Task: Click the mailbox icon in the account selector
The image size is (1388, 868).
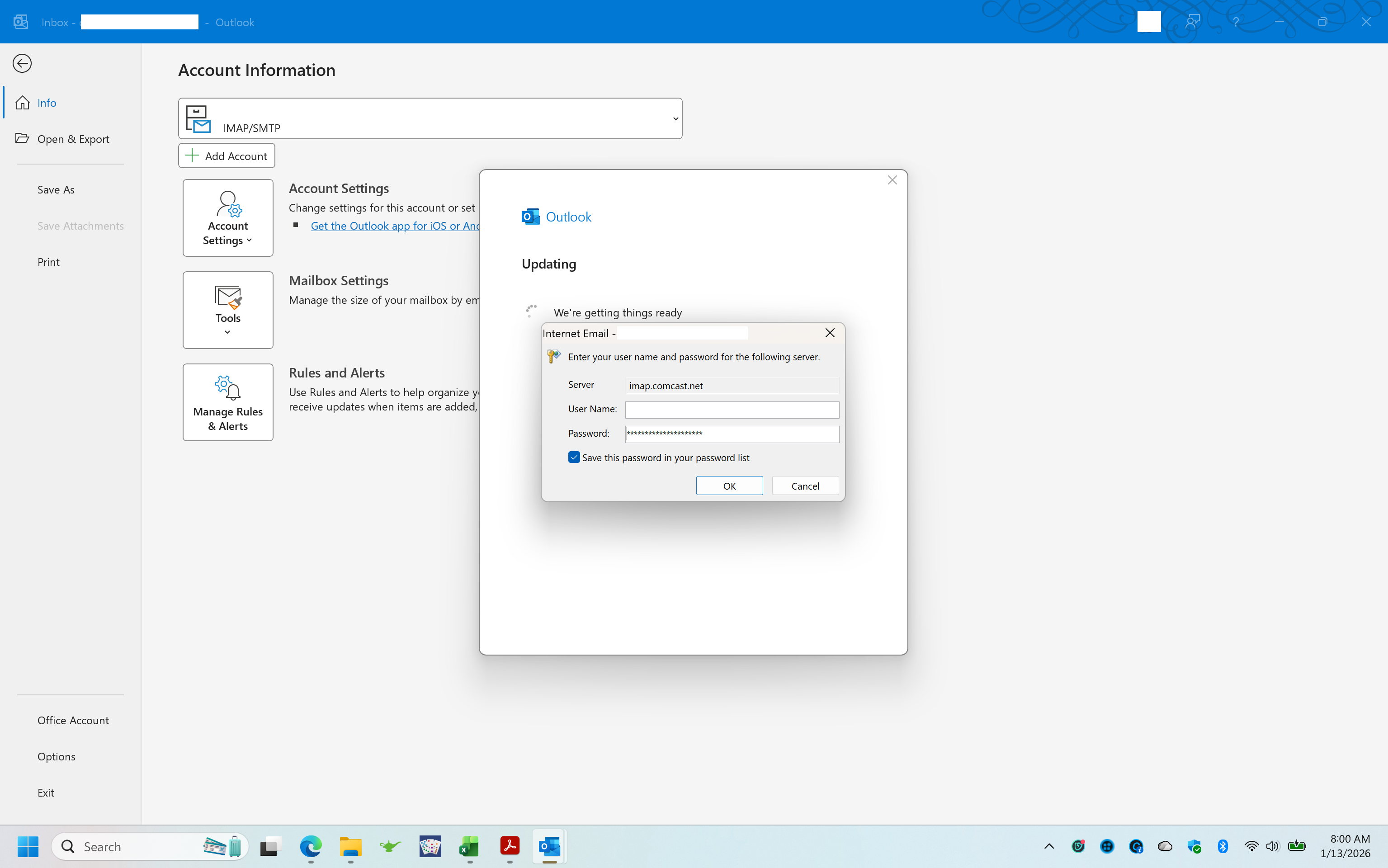Action: coord(198,119)
